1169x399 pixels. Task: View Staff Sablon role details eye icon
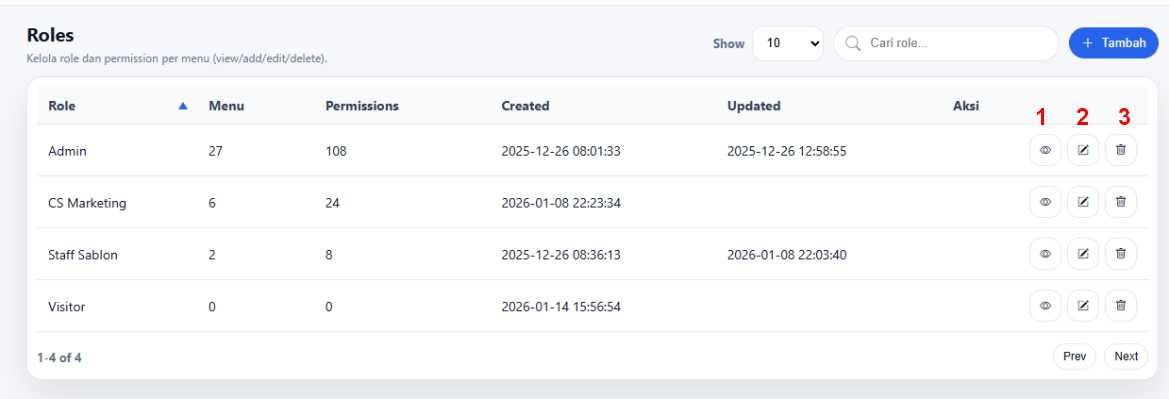[1045, 254]
